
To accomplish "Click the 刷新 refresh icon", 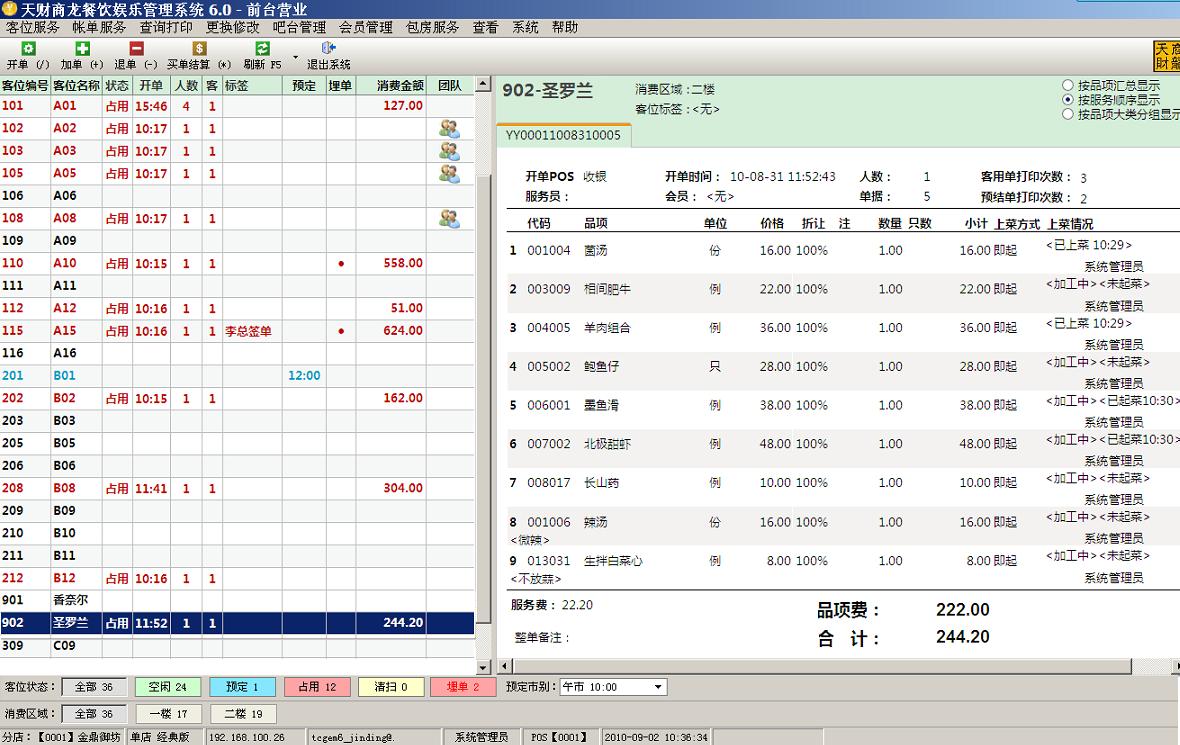I will (x=262, y=48).
